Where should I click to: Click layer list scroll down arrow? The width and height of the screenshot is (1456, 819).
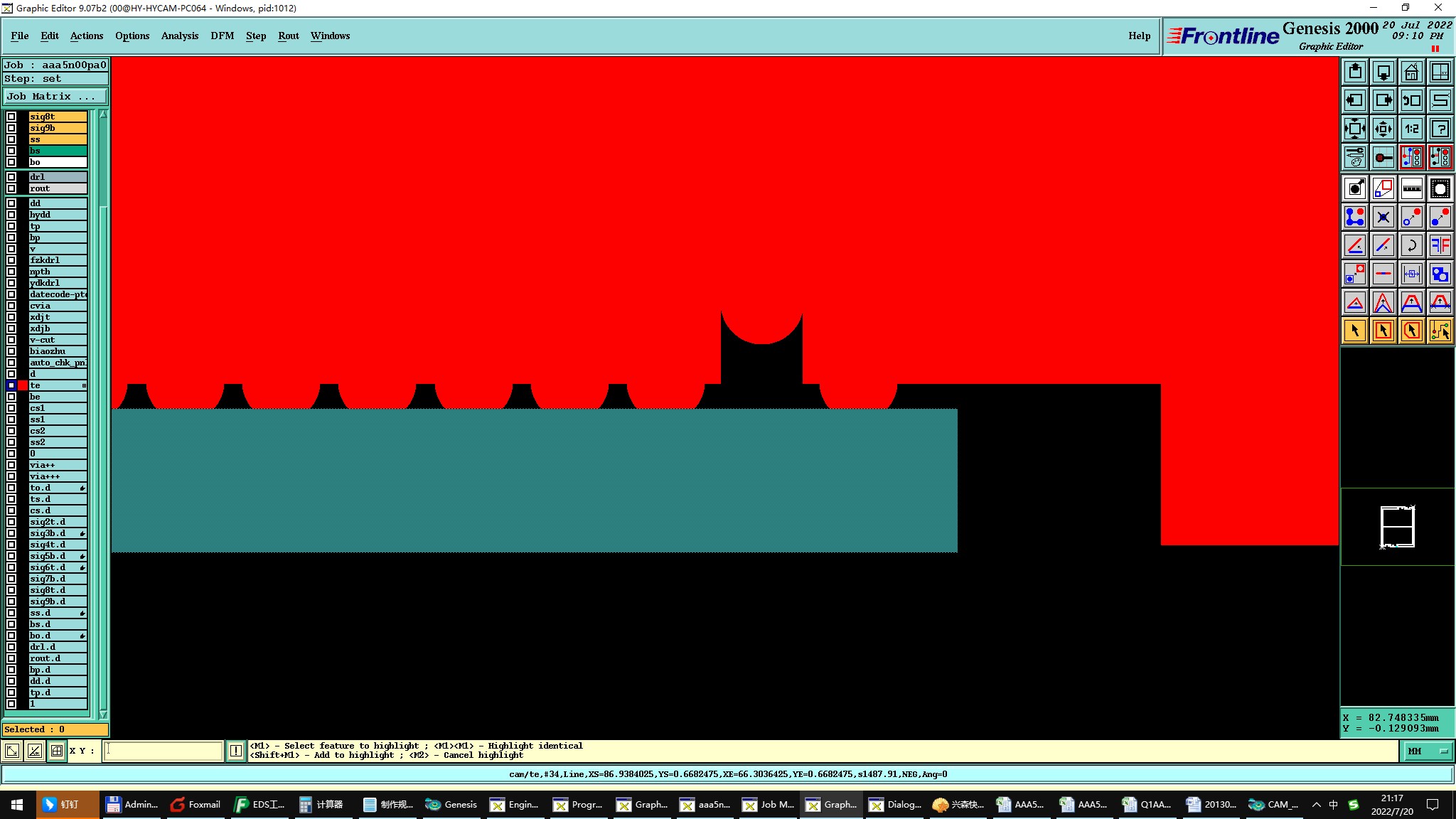pyautogui.click(x=103, y=714)
